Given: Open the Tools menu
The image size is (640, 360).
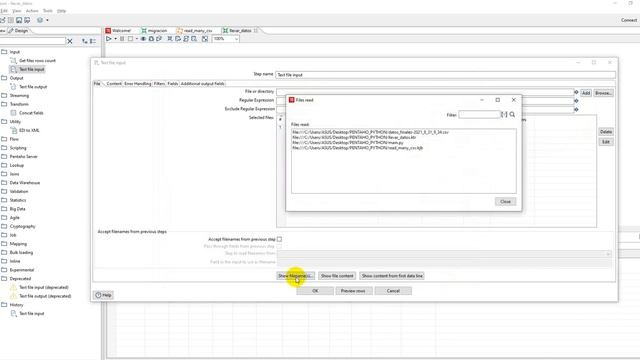Looking at the screenshot, I should click(x=48, y=11).
